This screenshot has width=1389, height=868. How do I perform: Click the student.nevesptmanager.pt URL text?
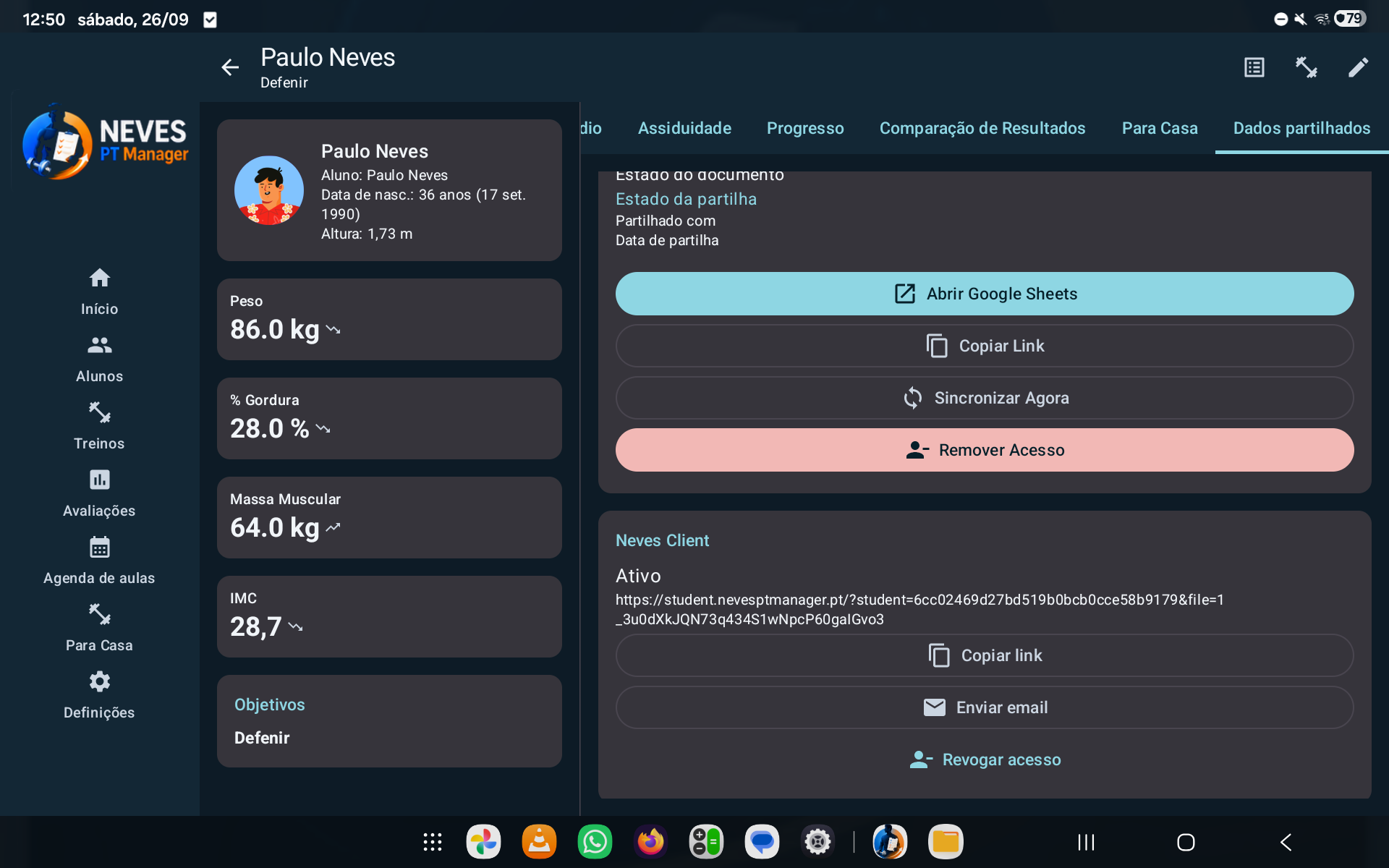pos(919,609)
